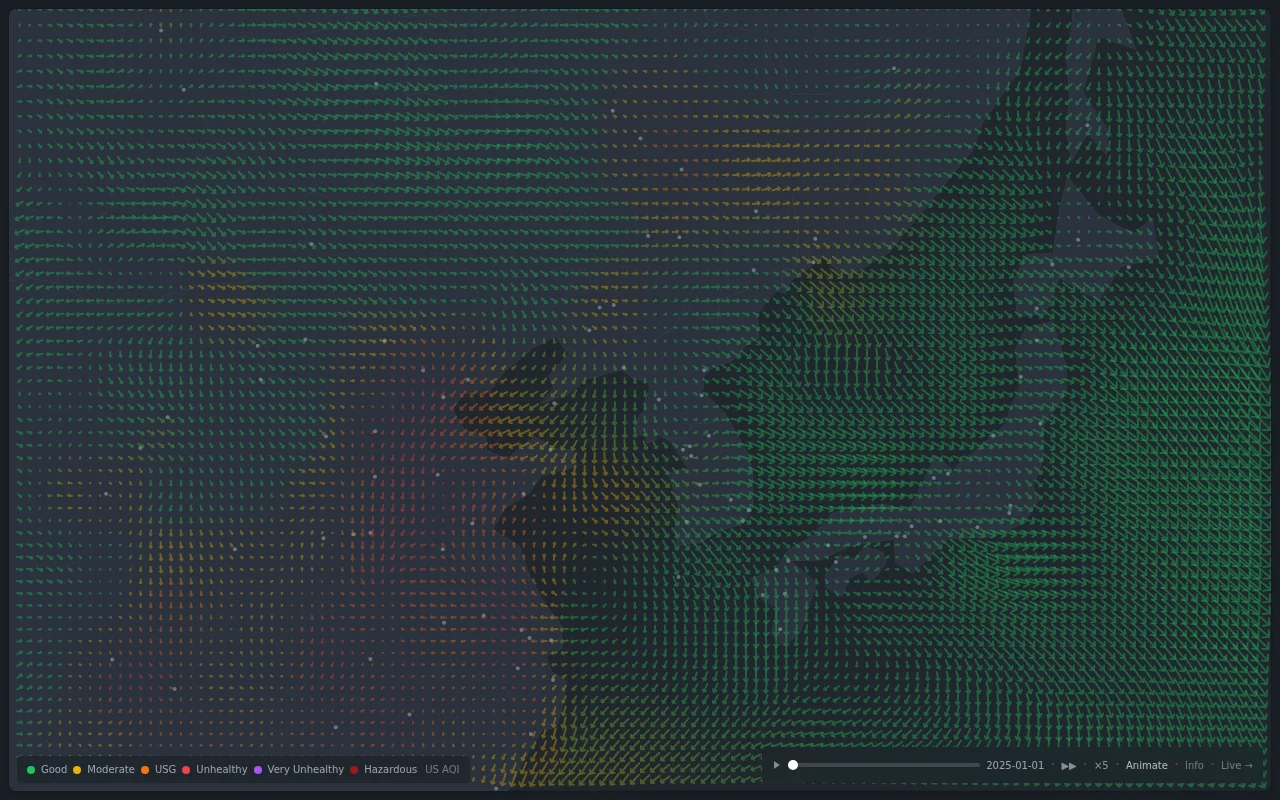This screenshot has width=1280, height=800.
Task: Click the Very Unhealthy legend text
Action: [305, 770]
